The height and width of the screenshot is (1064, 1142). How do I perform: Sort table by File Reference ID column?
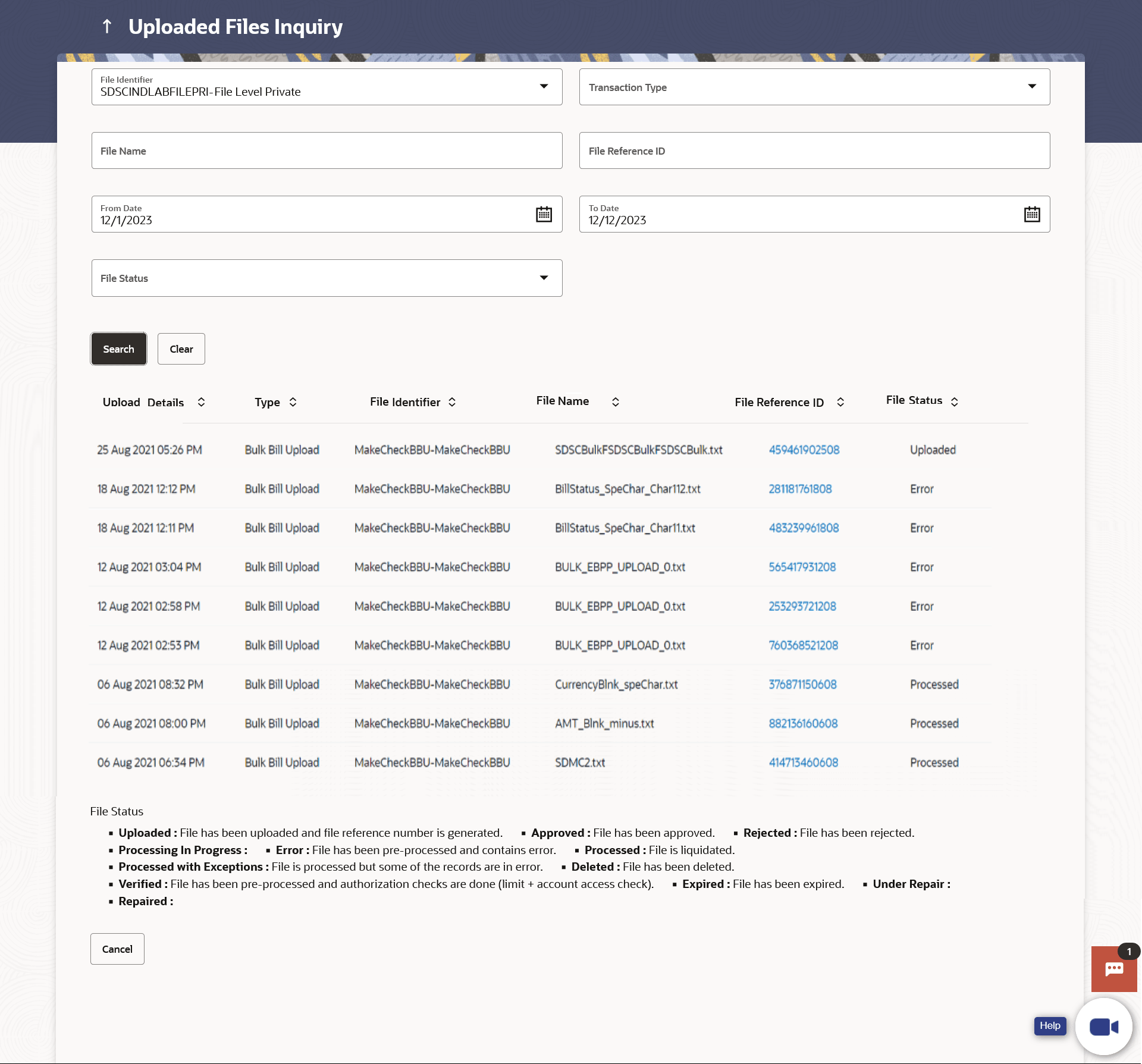(840, 402)
